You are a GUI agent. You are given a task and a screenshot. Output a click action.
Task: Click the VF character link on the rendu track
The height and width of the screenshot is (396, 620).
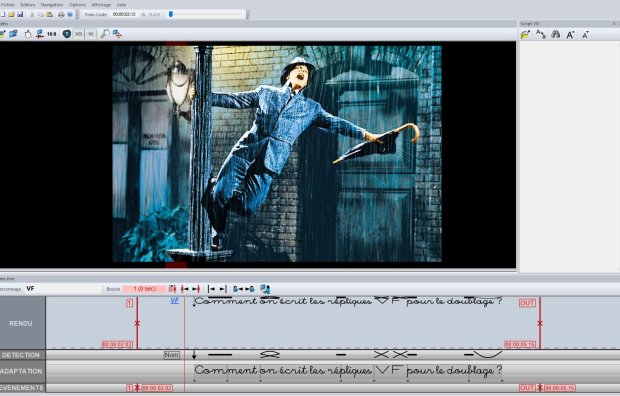(174, 301)
